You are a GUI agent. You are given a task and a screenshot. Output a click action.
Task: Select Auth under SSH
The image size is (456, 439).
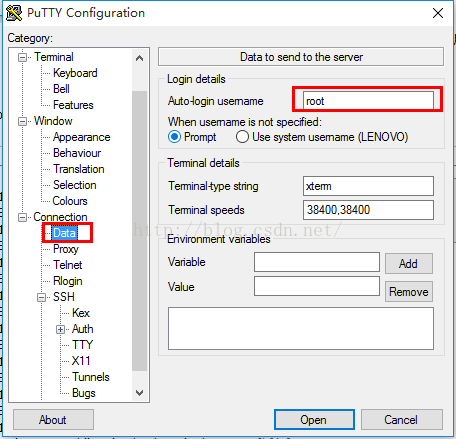(x=83, y=329)
